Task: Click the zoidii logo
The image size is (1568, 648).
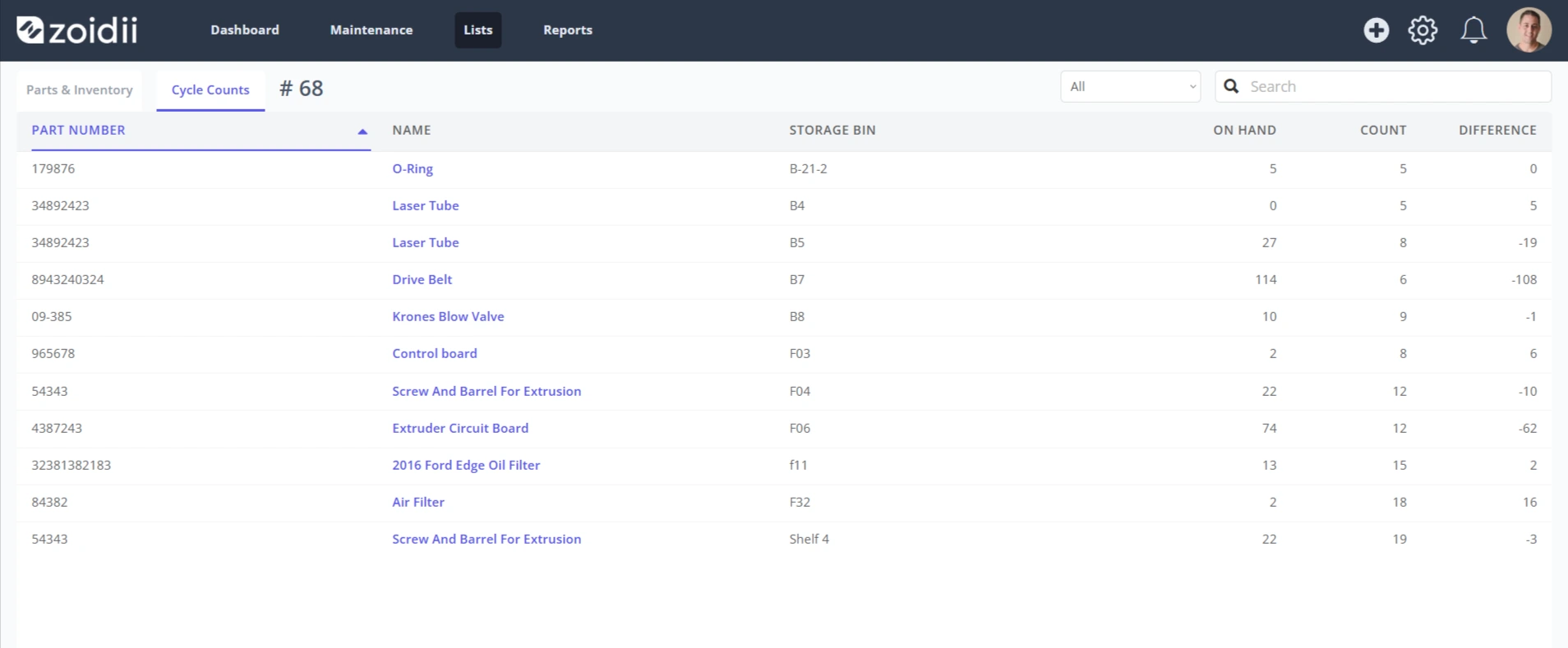Action: (77, 30)
